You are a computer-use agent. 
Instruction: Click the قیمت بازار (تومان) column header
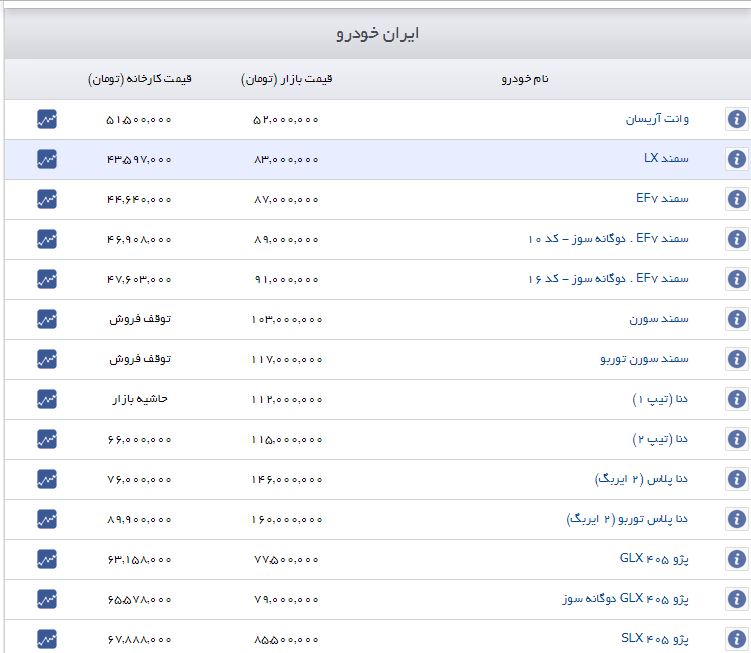(x=286, y=79)
